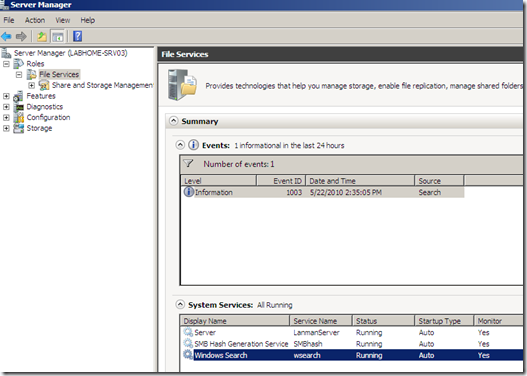Sort services by Status column header
Viewport: 527px width, 376px height.
pyautogui.click(x=383, y=321)
